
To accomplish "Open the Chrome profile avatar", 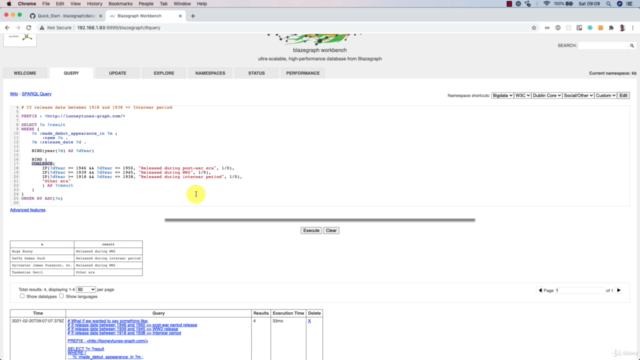I will coord(622,28).
